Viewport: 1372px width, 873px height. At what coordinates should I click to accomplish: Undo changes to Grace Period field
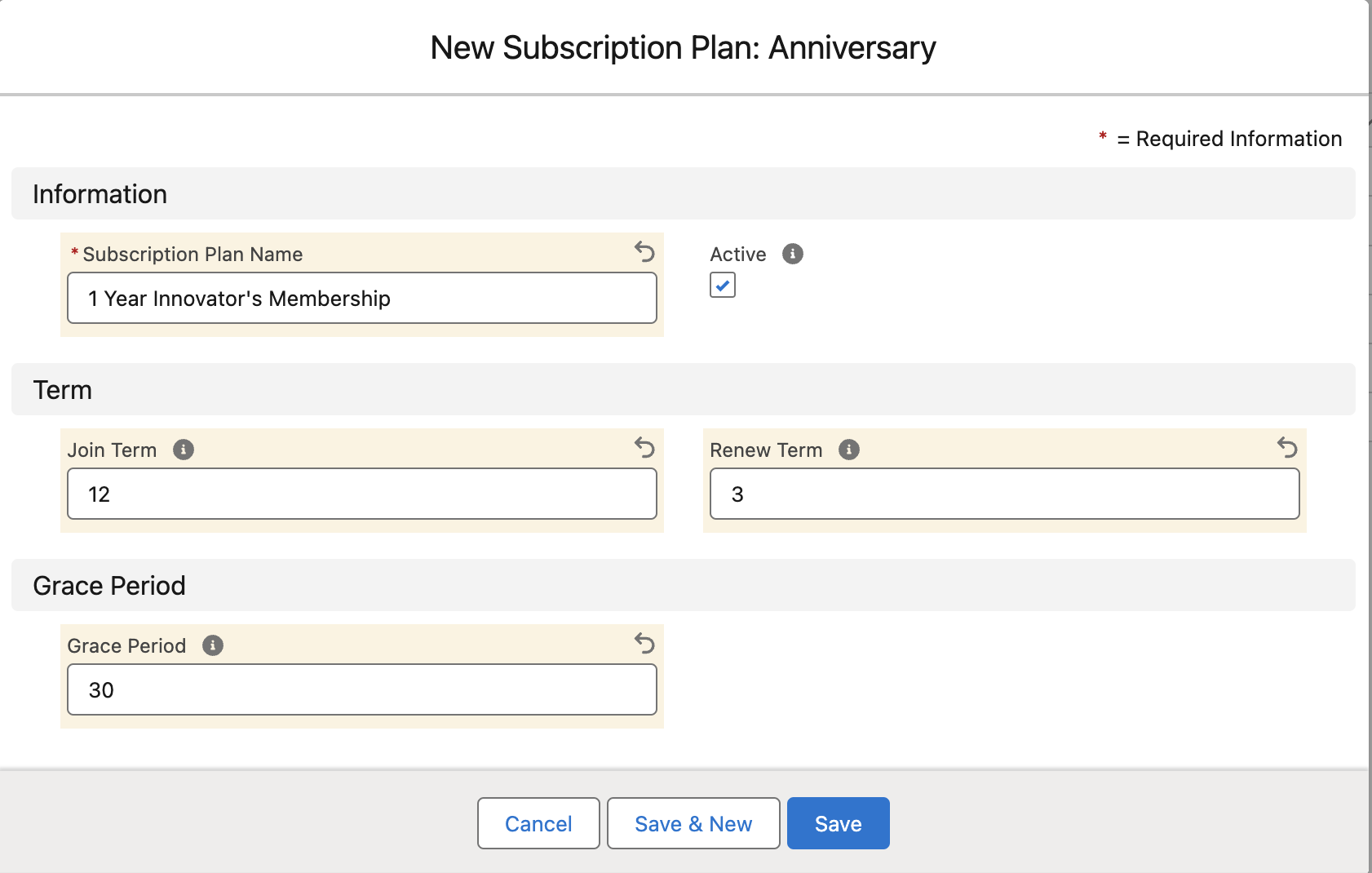(644, 644)
